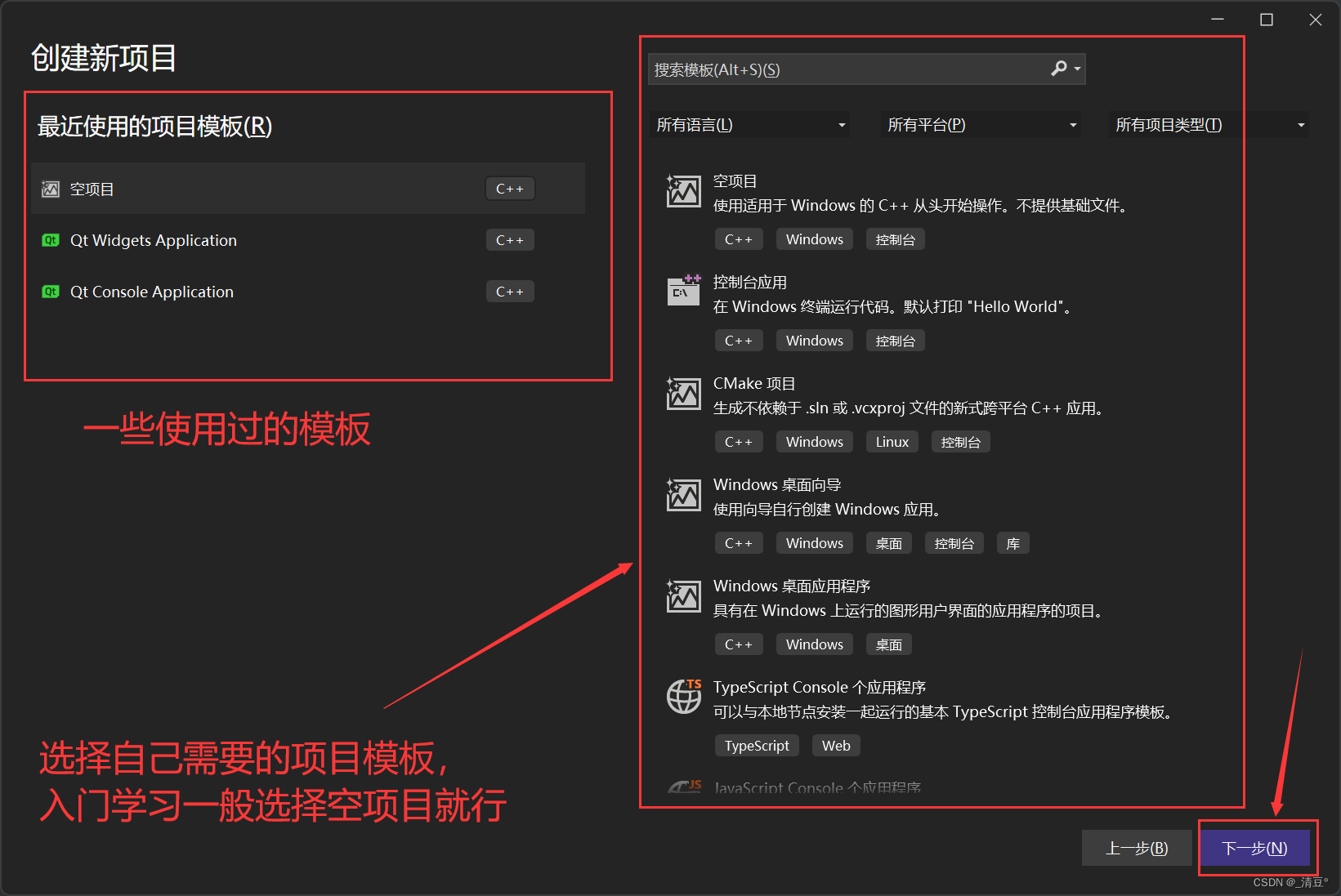Select Windows 桌面应用程序 template title
The image size is (1341, 896).
pos(792,586)
